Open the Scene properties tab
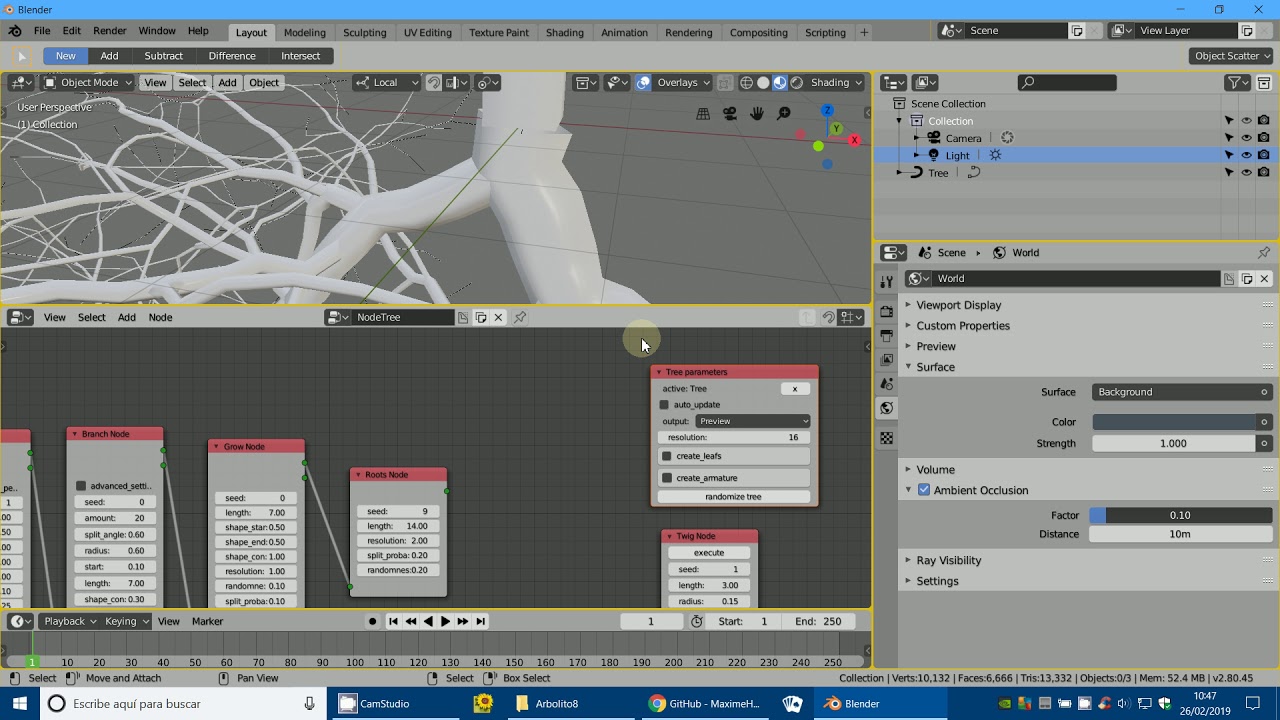This screenshot has height=720, width=1280. (886, 383)
